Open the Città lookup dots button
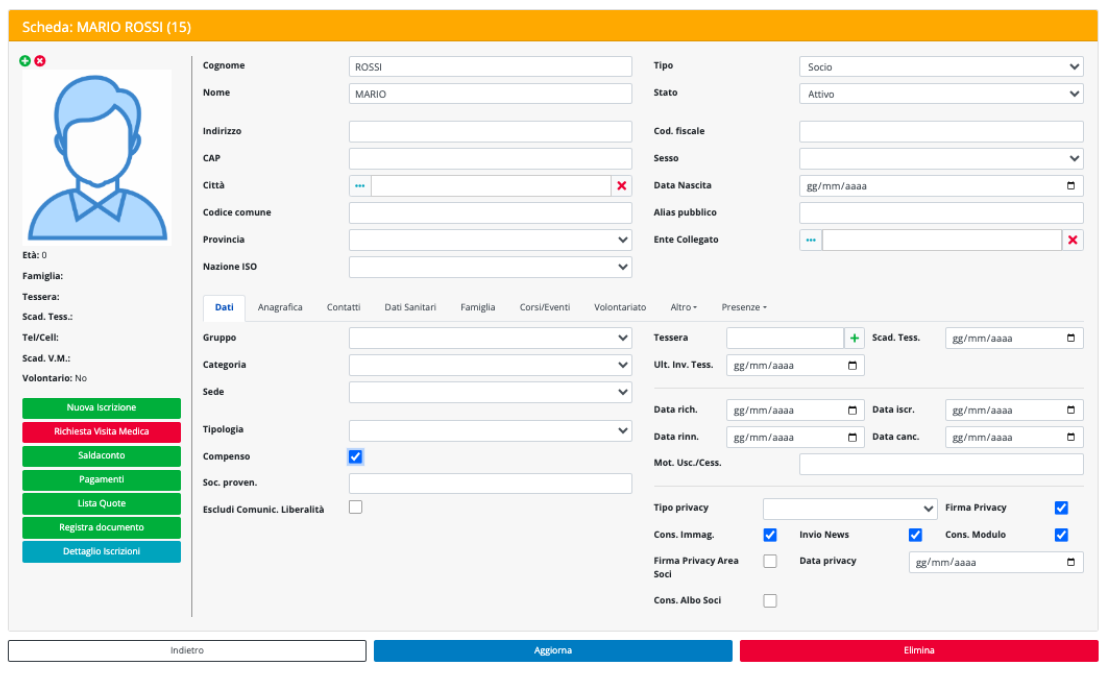The image size is (1108, 673). (360, 186)
